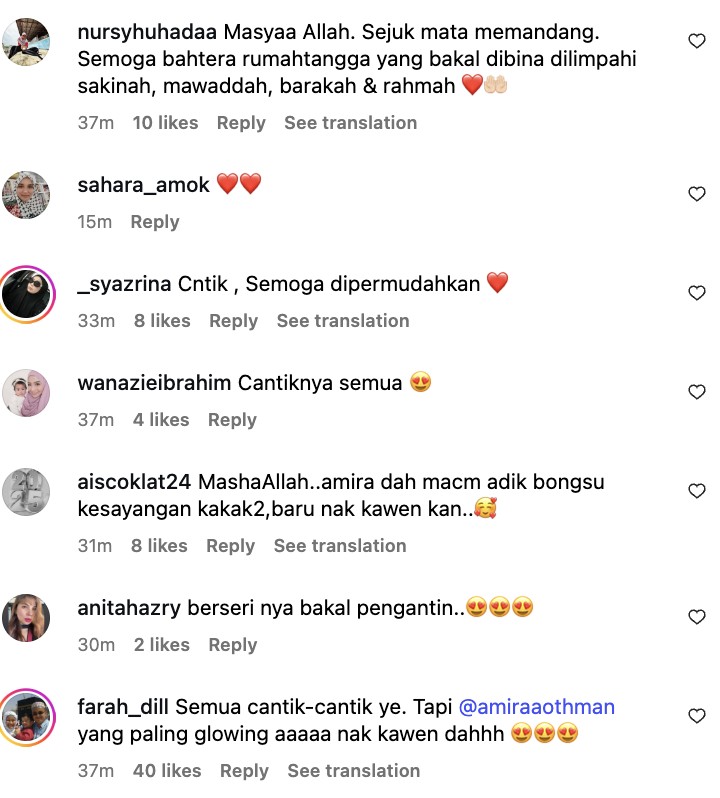Image resolution: width=720 pixels, height=798 pixels.
Task: Tap the heart next to aiscoklat24's comment
Action: pos(697,491)
